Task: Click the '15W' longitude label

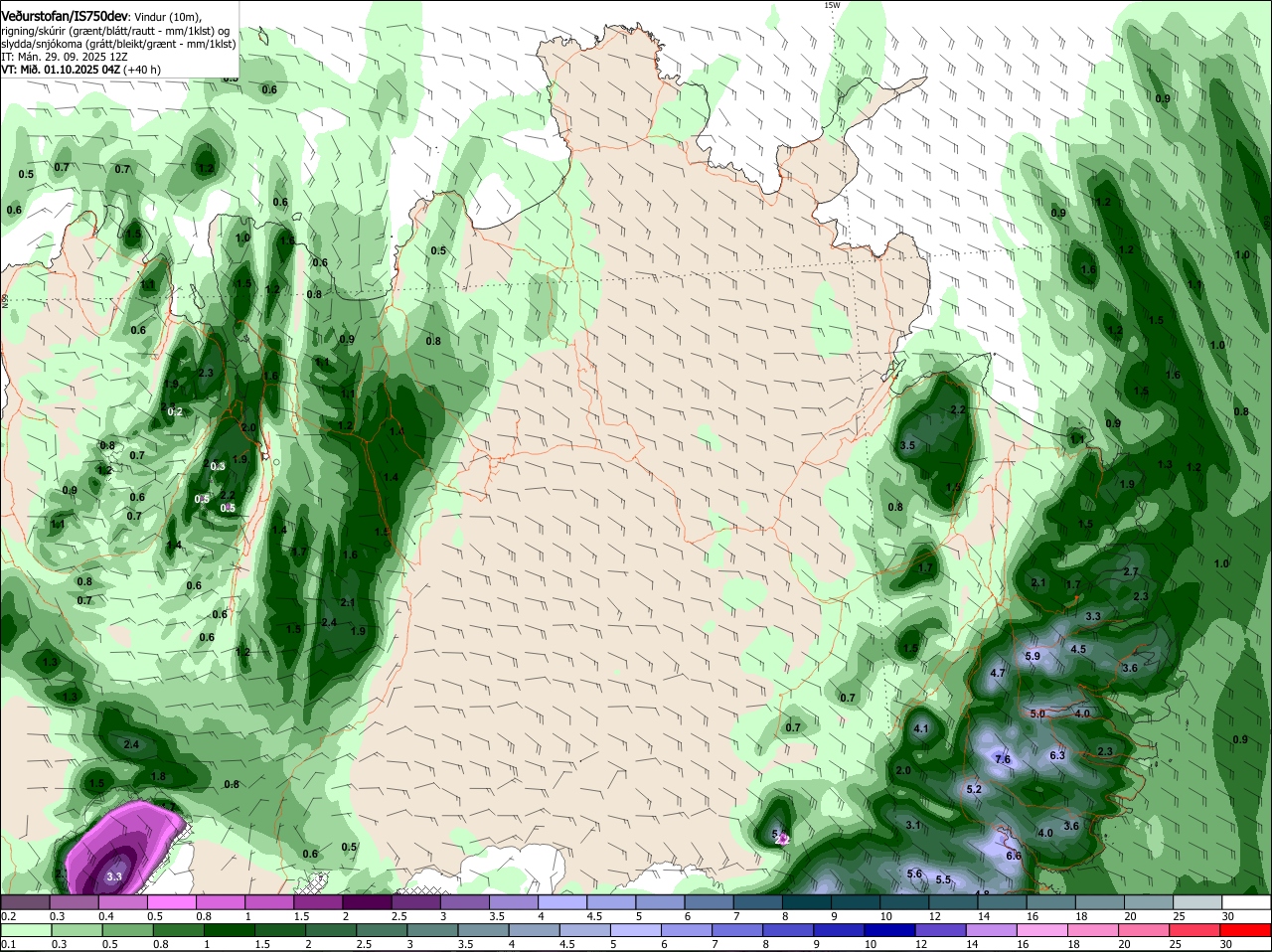Action: 832,5
